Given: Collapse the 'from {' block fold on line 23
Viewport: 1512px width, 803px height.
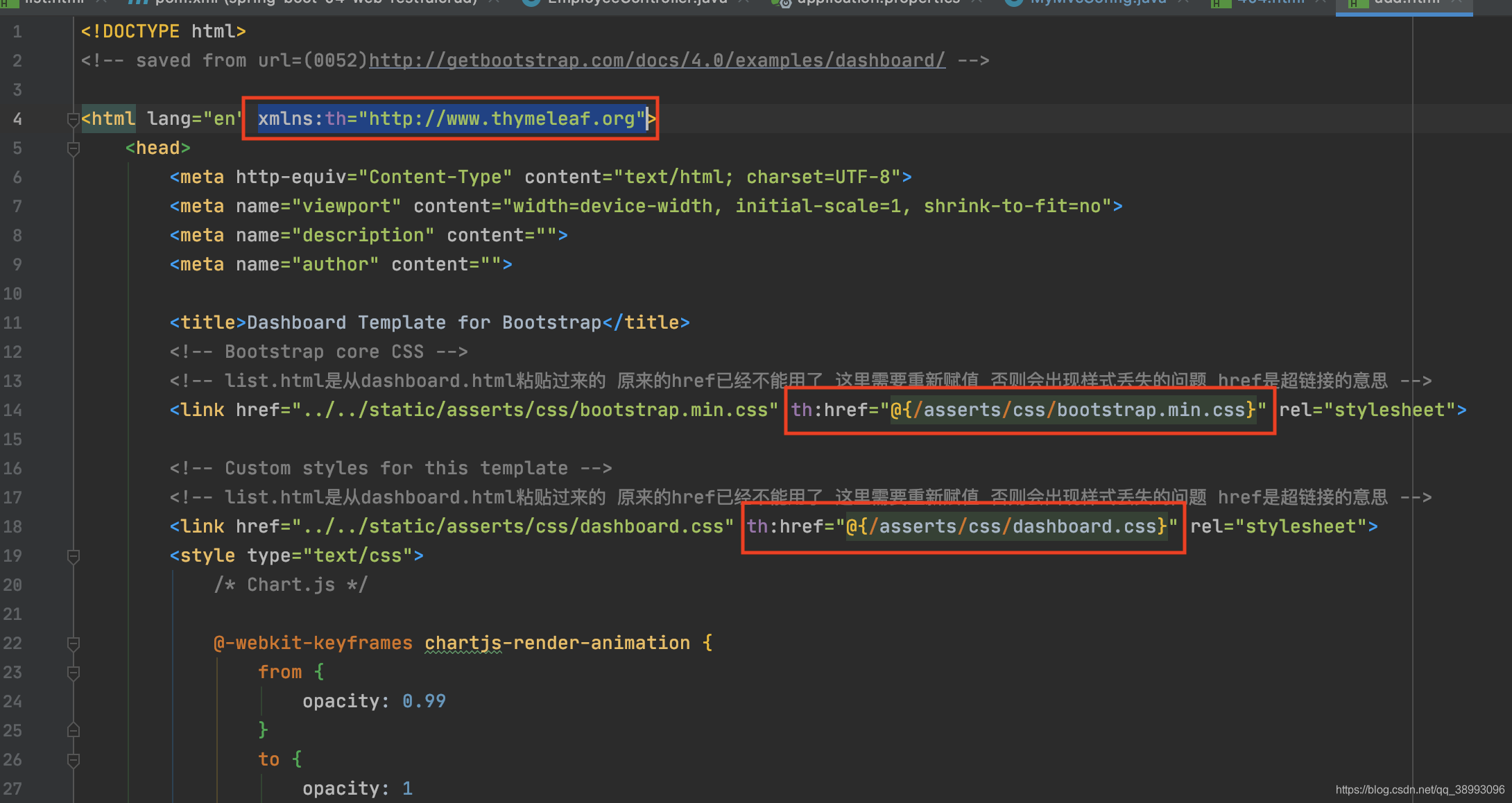Looking at the screenshot, I should tap(73, 673).
